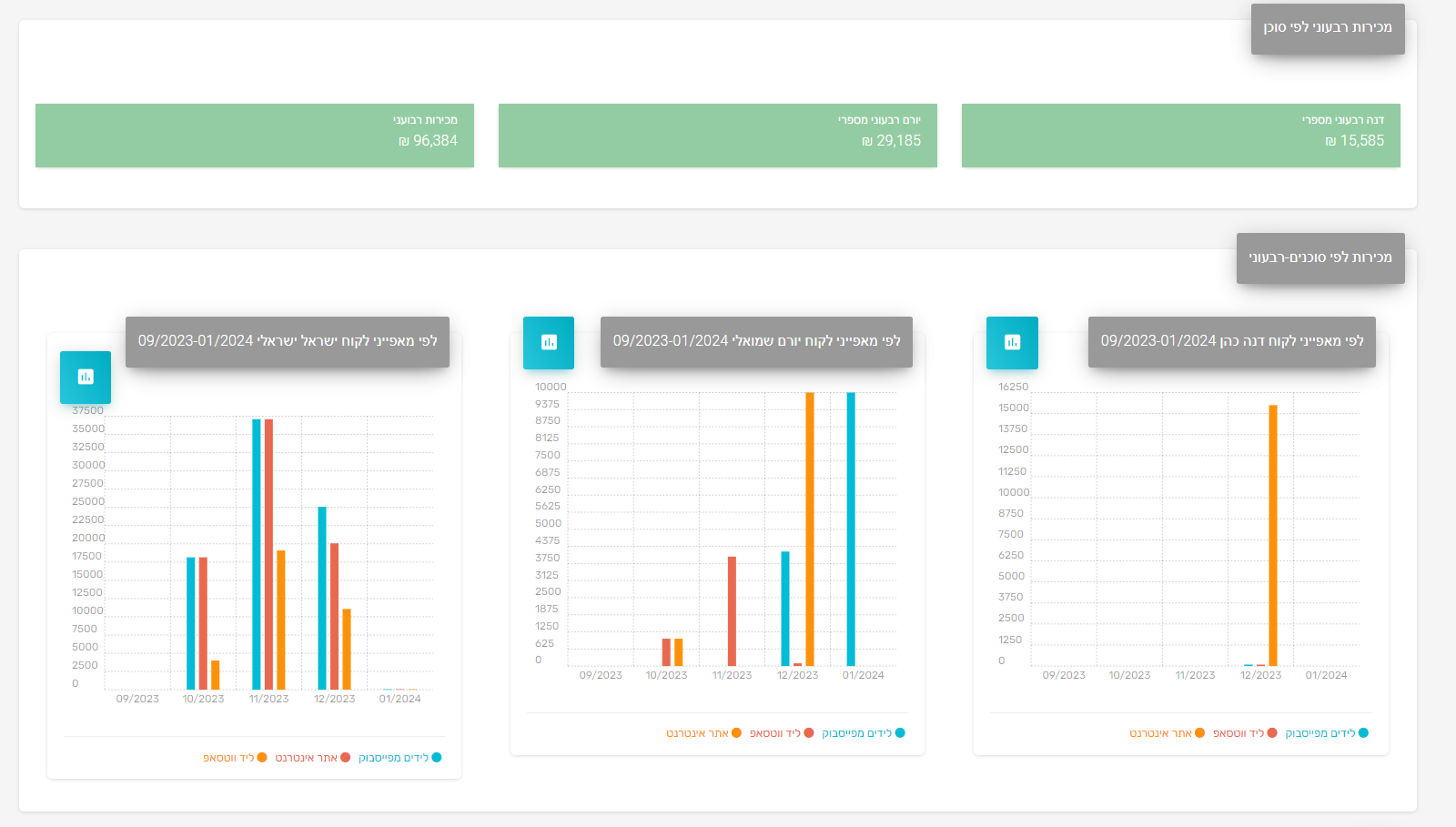Click the 4375 y-axis value
This screenshot has width=1456, height=827.
[x=548, y=540]
